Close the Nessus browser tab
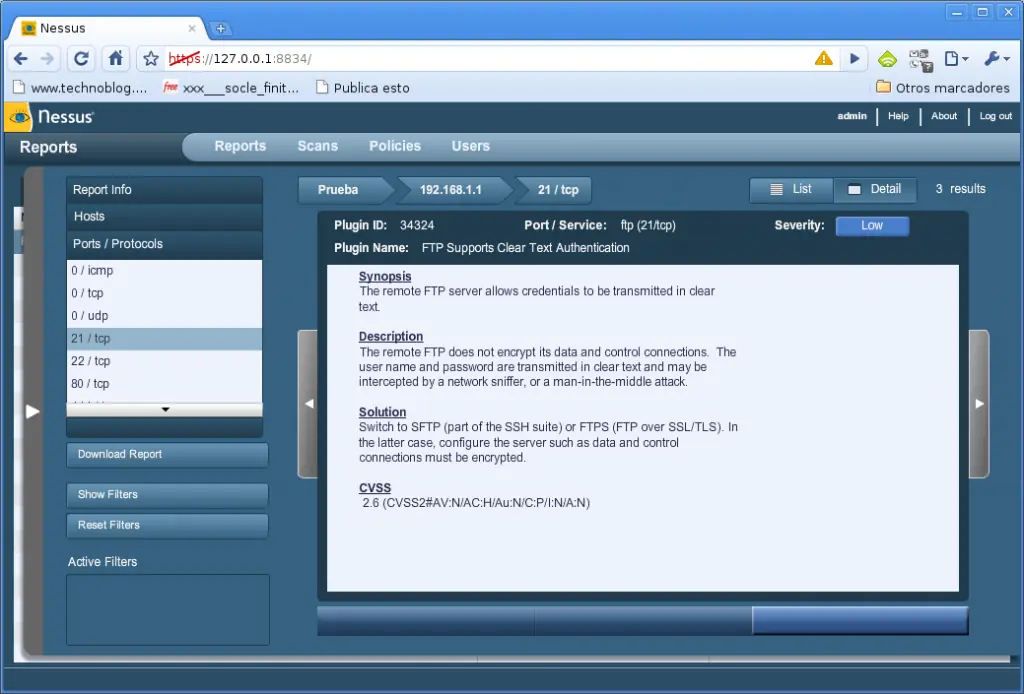1024x694 pixels. click(191, 28)
